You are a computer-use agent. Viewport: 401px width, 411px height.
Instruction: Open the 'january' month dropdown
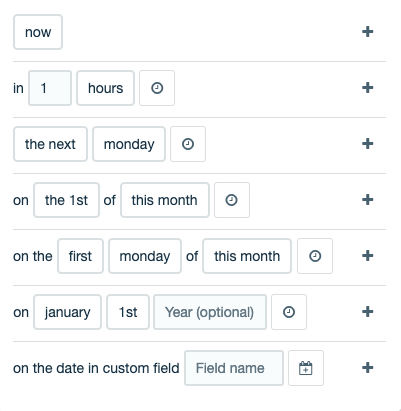tap(67, 312)
